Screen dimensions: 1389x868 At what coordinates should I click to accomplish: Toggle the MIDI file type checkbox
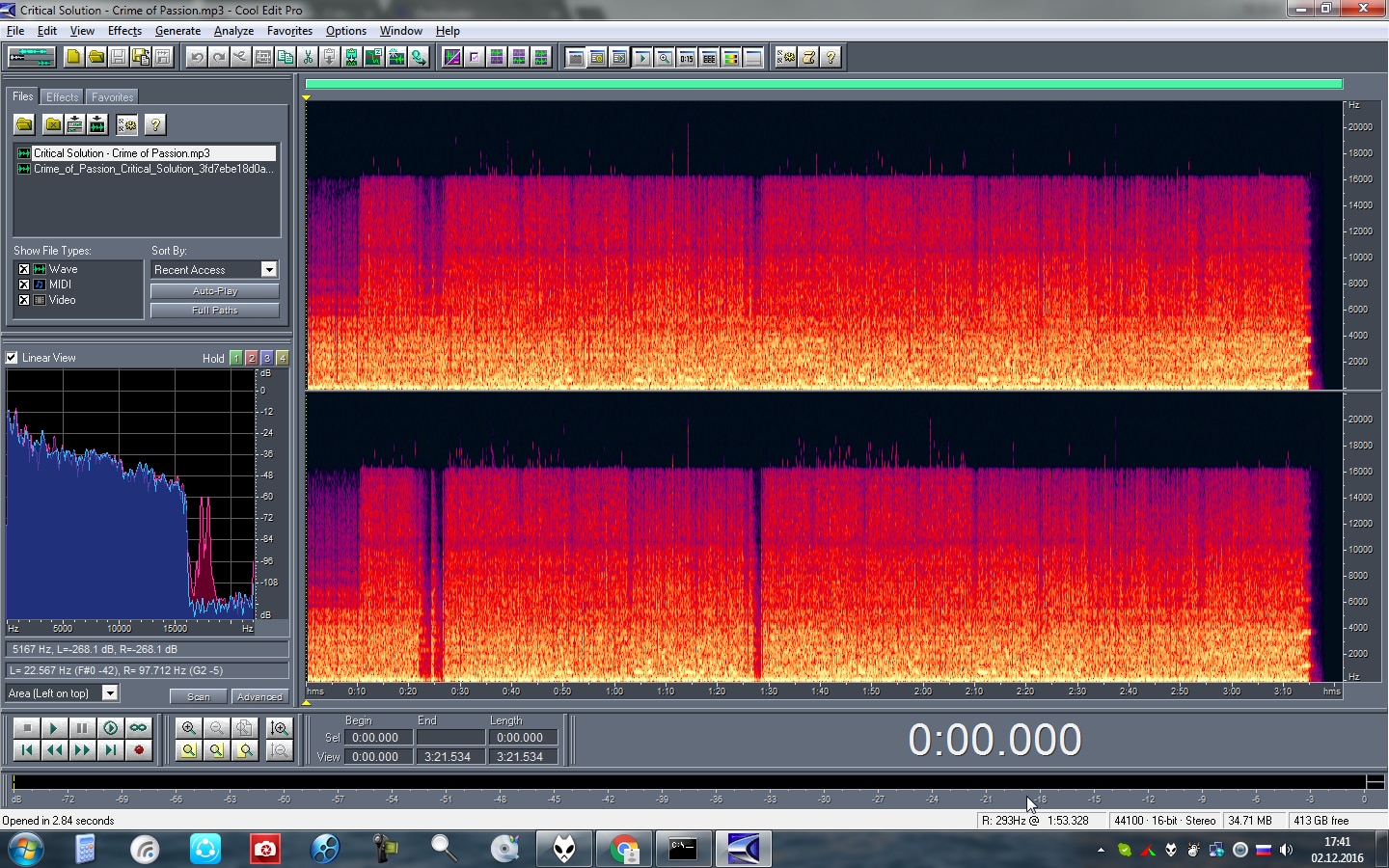24,285
